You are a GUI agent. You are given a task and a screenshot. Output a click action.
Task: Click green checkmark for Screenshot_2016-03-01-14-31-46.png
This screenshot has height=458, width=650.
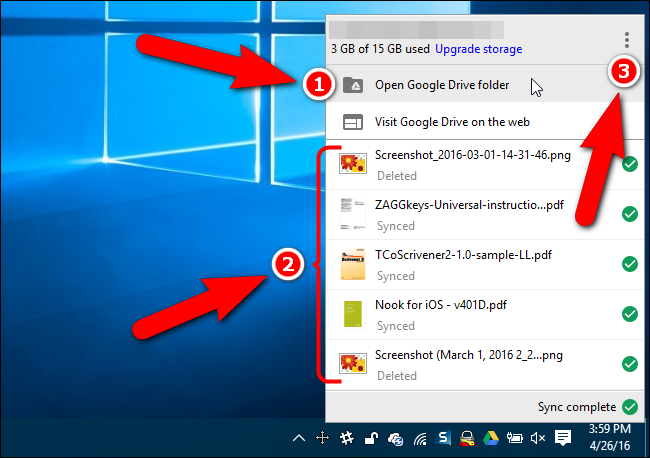pos(630,164)
